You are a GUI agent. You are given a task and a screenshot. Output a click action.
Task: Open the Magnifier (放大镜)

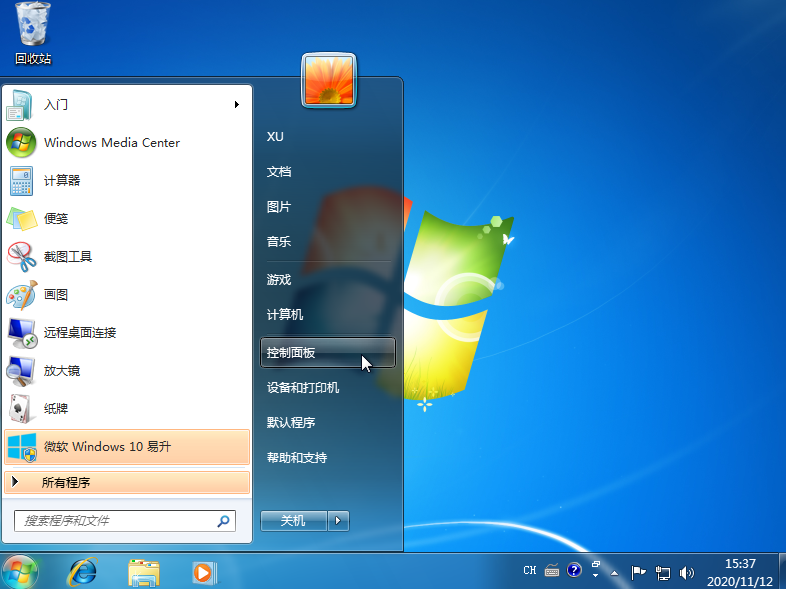pos(127,370)
